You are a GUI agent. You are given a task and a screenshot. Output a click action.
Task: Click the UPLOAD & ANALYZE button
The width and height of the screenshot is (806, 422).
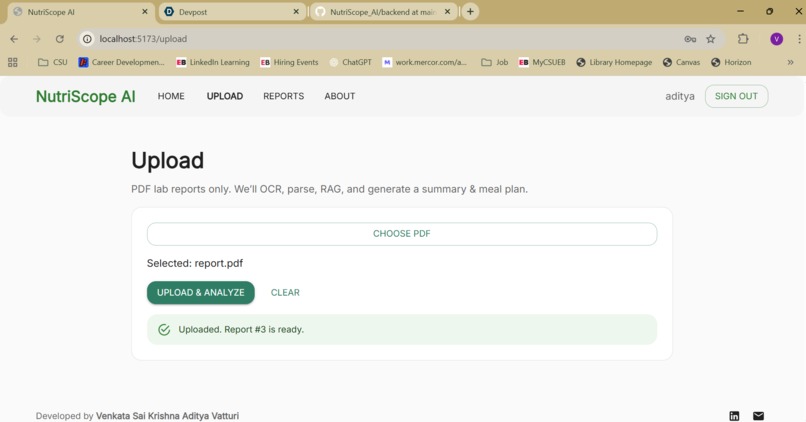(200, 292)
